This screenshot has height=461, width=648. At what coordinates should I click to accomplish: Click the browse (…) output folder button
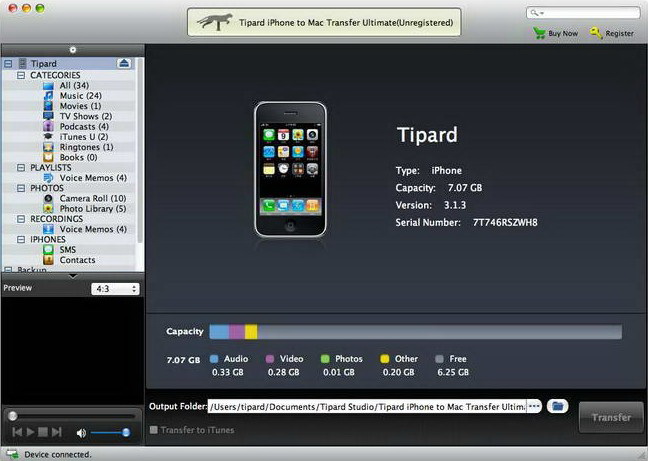click(x=534, y=406)
